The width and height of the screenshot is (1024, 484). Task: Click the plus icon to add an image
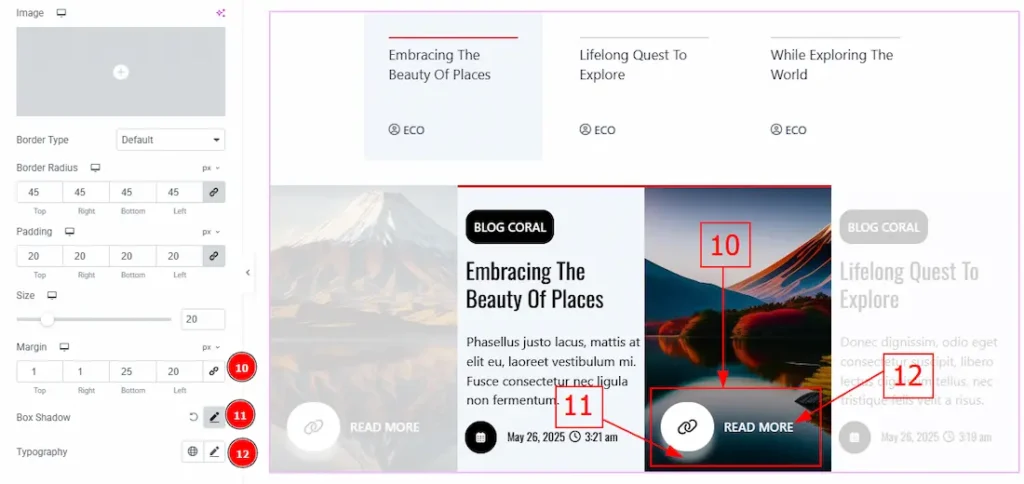click(121, 72)
